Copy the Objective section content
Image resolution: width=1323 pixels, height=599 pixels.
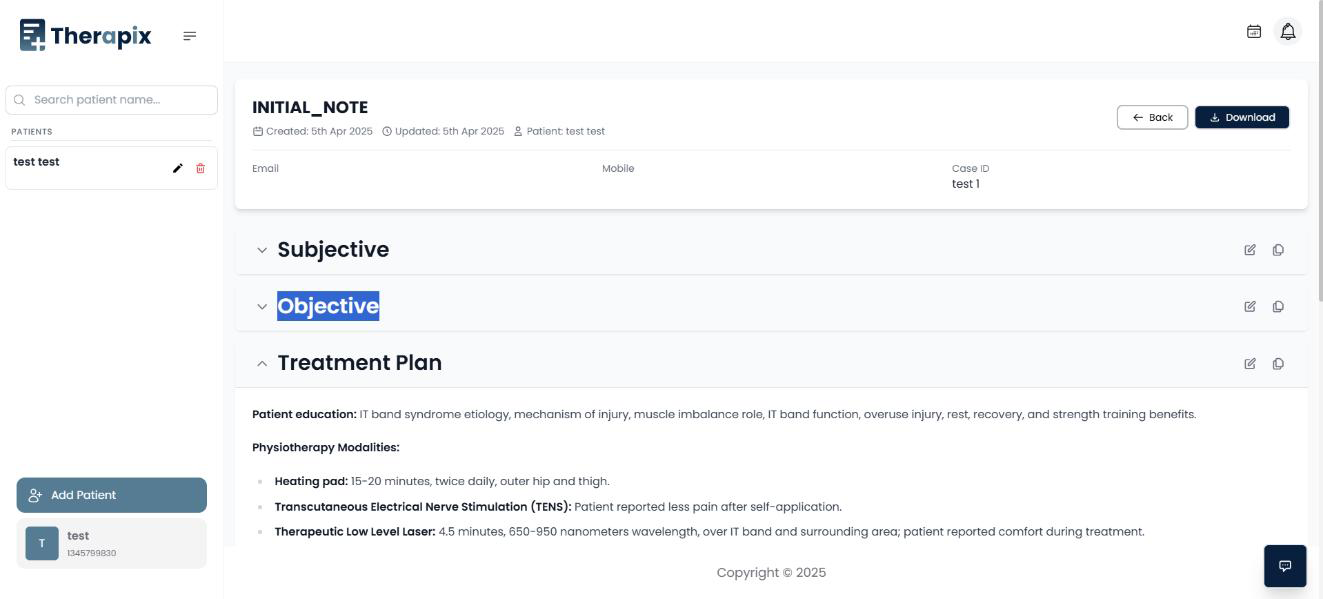[x=1278, y=307]
